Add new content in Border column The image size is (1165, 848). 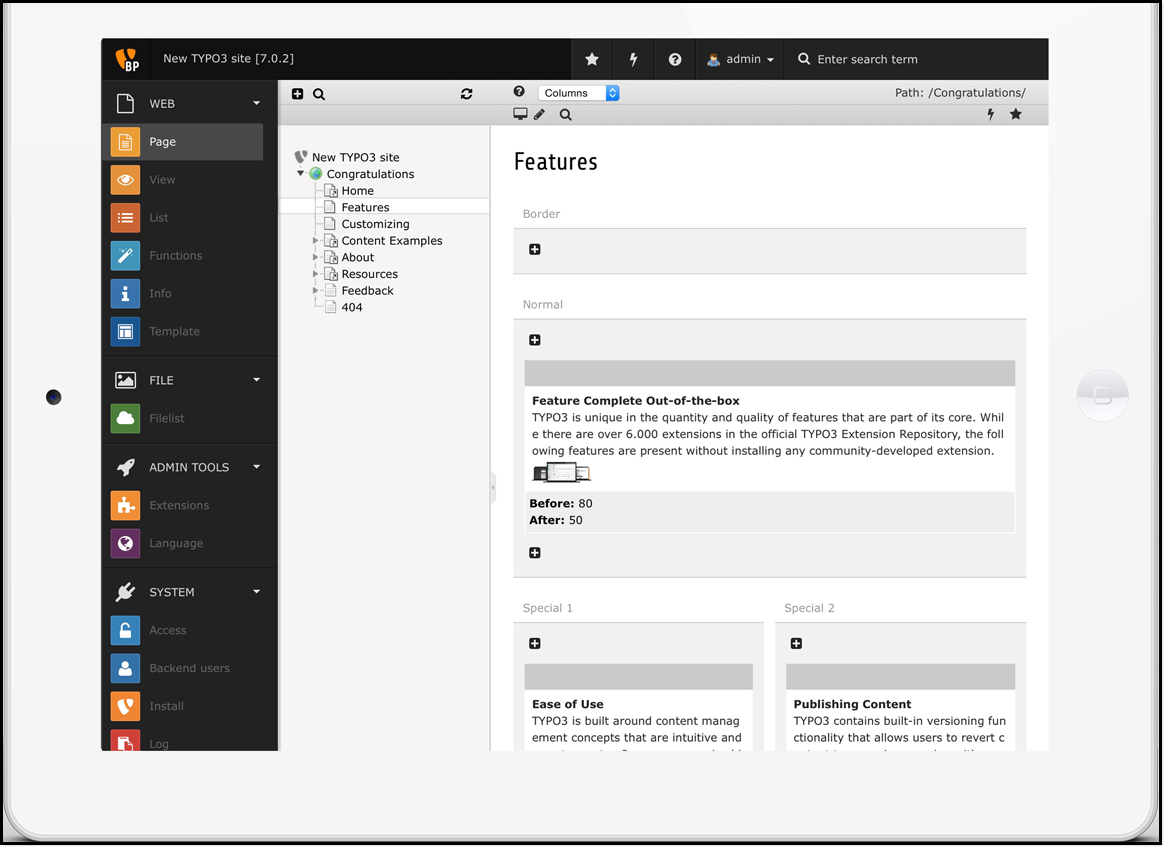coord(535,250)
